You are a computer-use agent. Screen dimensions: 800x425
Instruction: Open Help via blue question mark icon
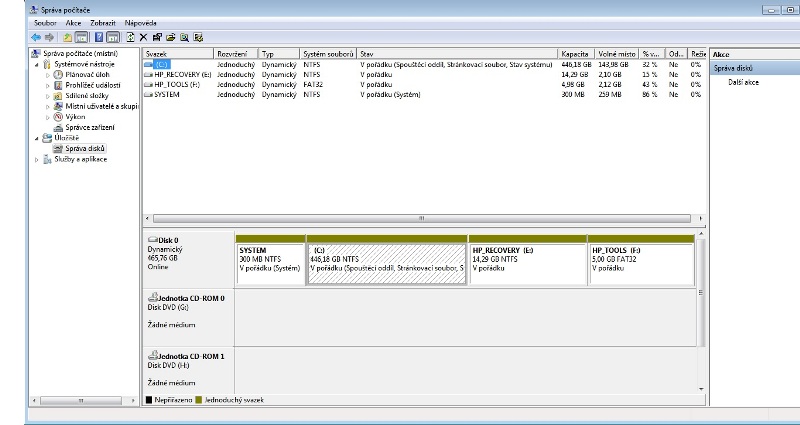click(x=99, y=37)
